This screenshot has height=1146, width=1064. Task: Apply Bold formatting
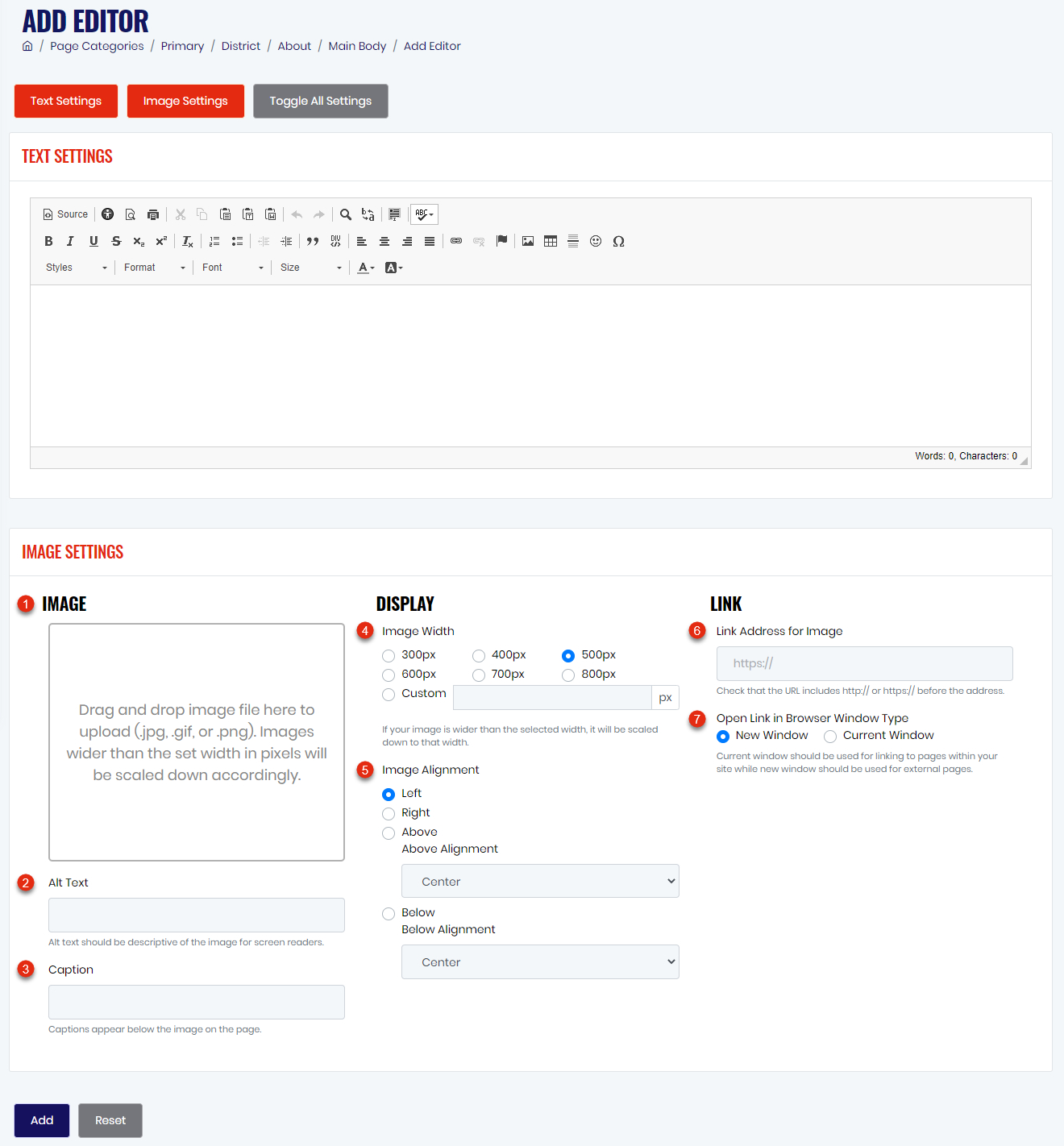pyautogui.click(x=48, y=241)
